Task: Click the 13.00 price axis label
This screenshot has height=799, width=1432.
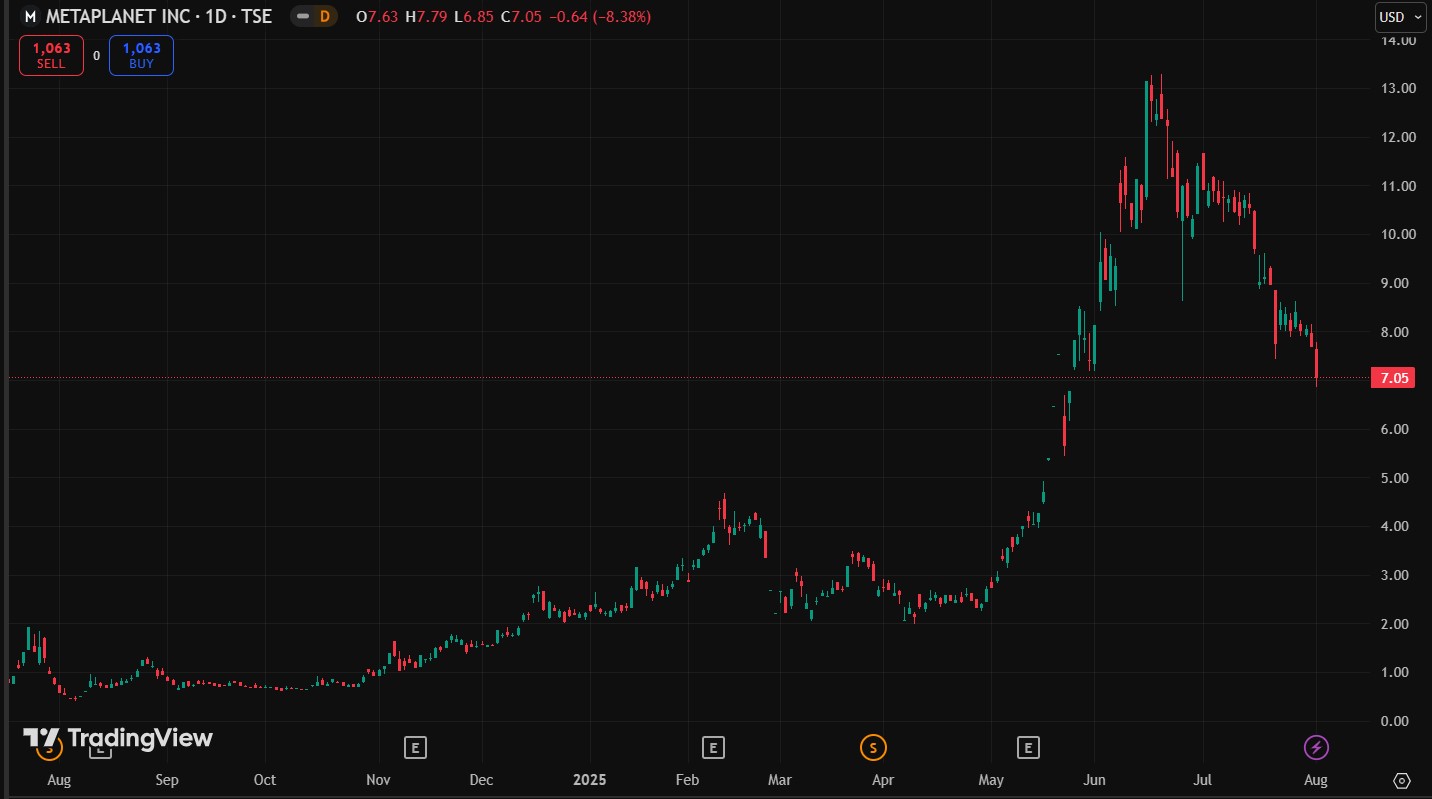Action: [x=1397, y=88]
